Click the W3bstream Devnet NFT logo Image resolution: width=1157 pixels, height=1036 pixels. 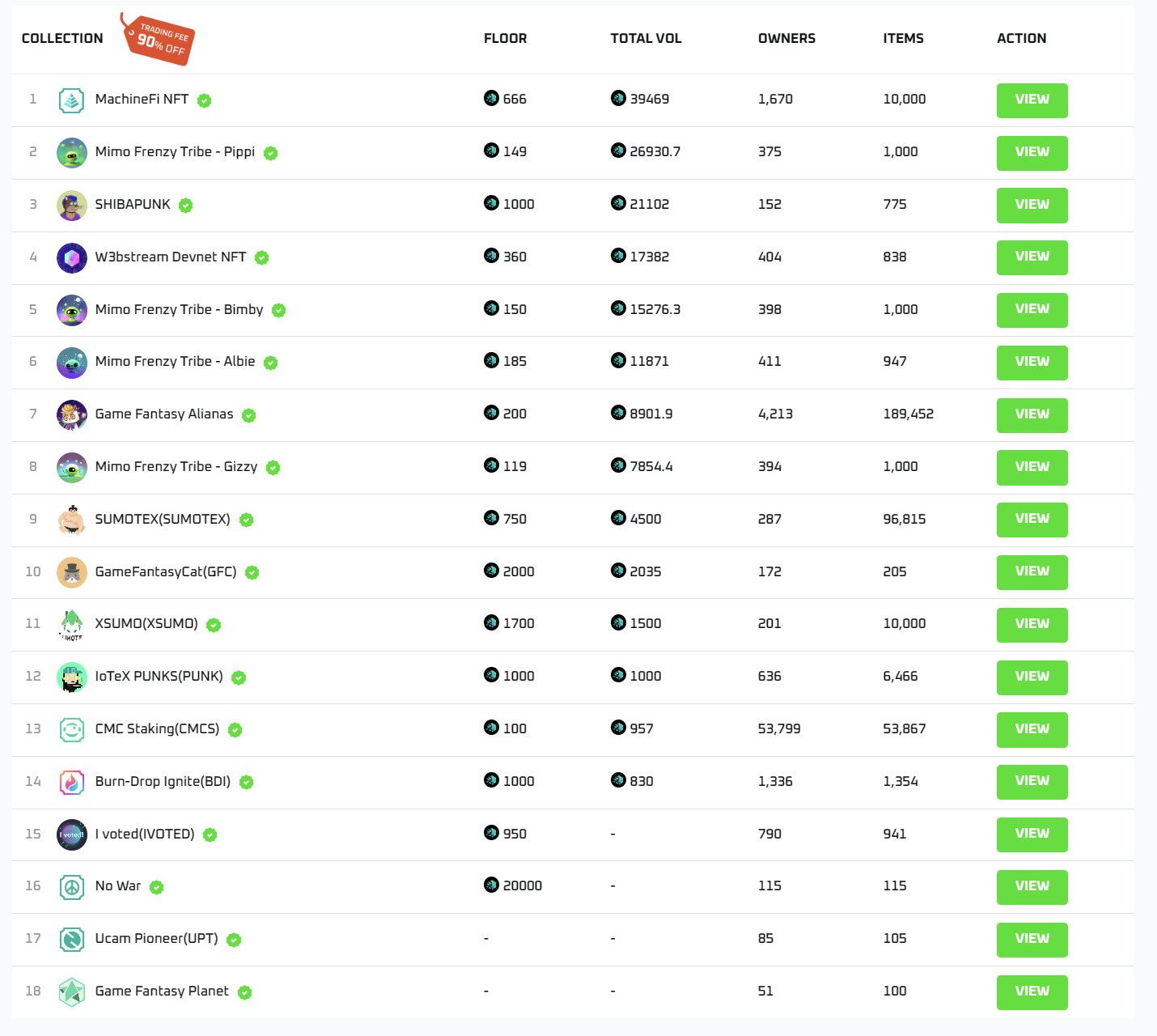[72, 257]
